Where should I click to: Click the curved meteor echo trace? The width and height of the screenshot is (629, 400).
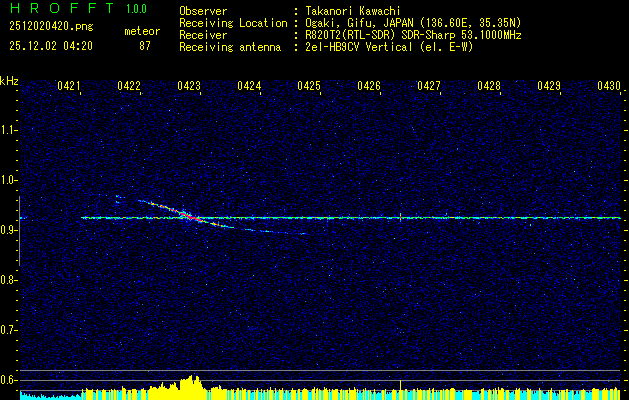coord(230,225)
